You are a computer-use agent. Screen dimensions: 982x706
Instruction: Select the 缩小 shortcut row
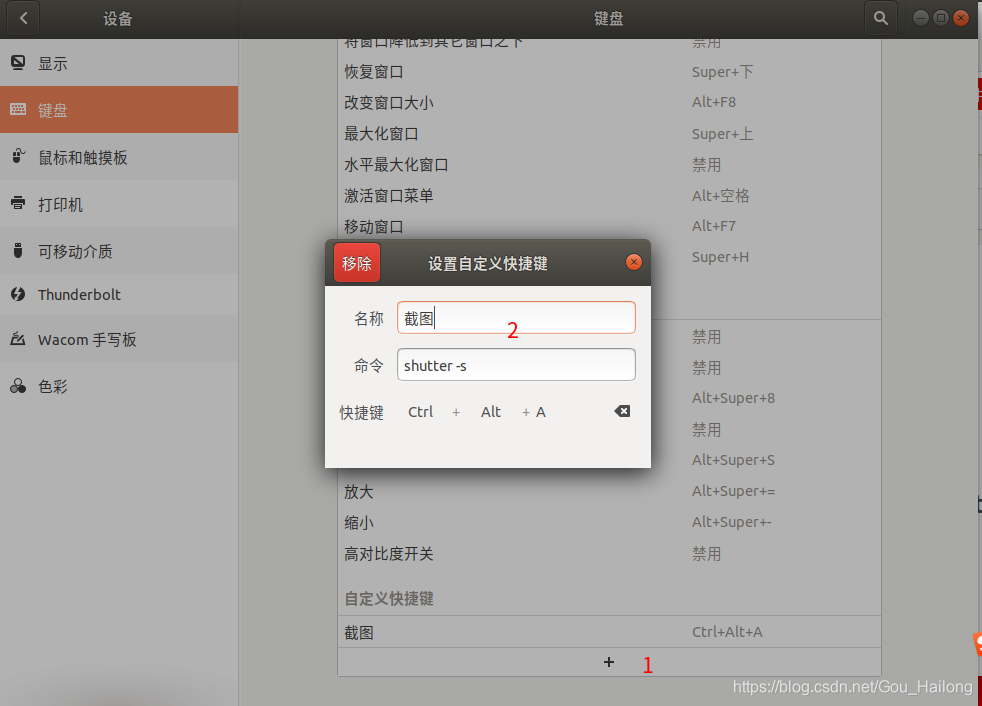click(x=609, y=522)
